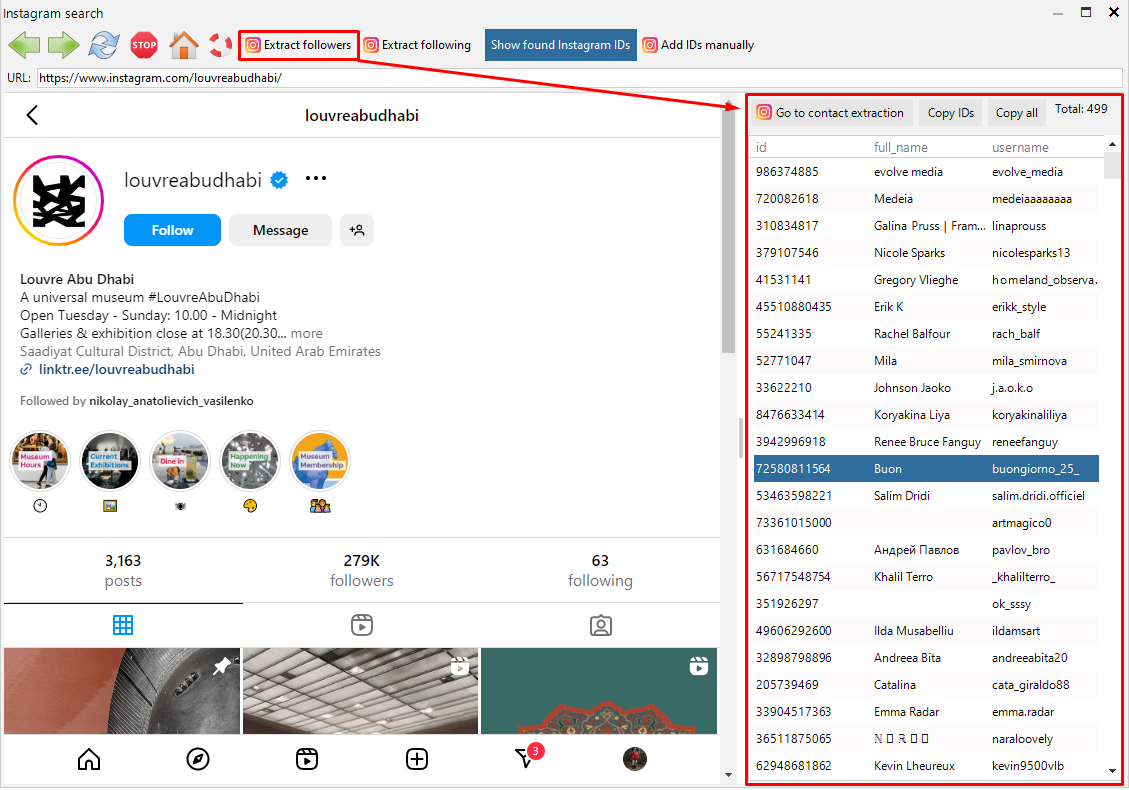Click Copy all button
The width and height of the screenshot is (1129, 790).
(x=1016, y=113)
